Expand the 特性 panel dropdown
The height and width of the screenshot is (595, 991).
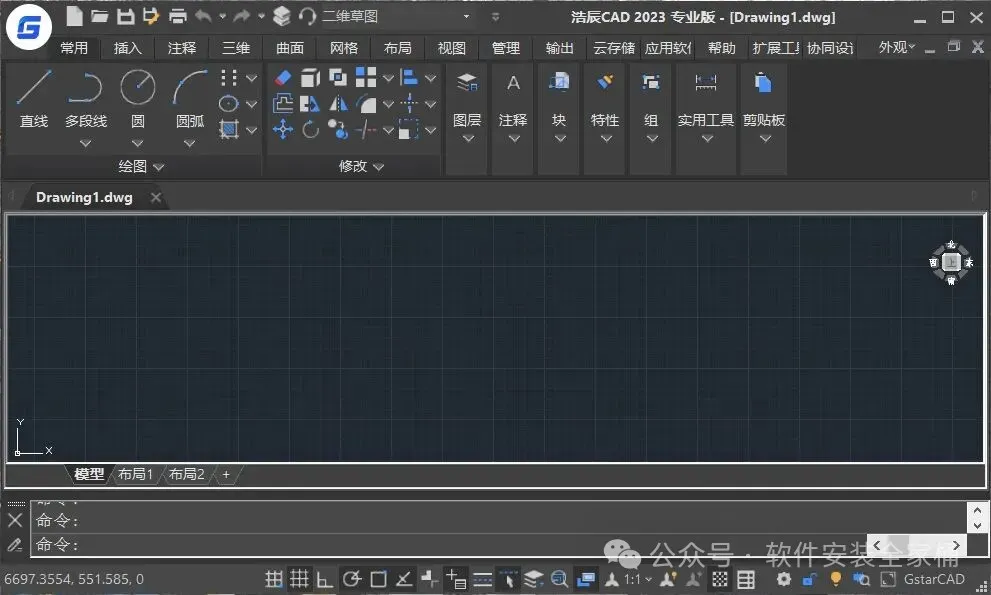click(605, 138)
